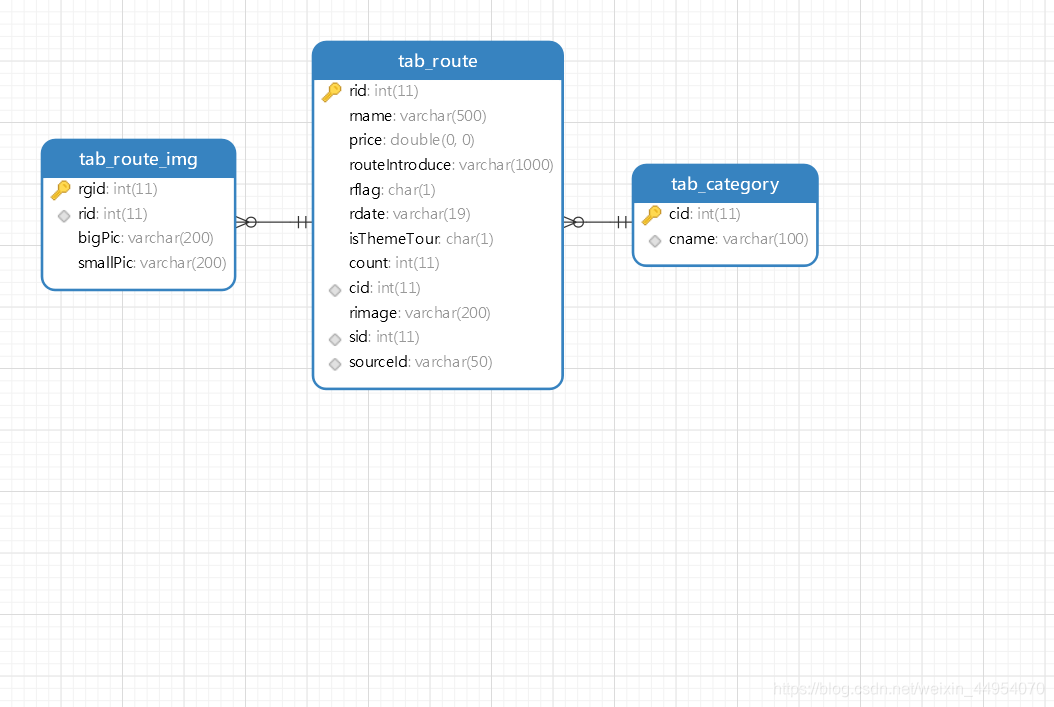The width and height of the screenshot is (1054, 707).
Task: Click the count: int(11) field
Action: (394, 263)
